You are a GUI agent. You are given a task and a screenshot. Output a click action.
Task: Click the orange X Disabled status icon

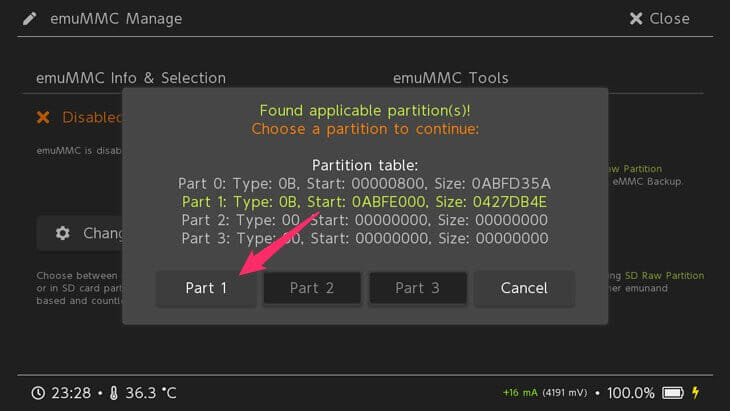coord(43,117)
